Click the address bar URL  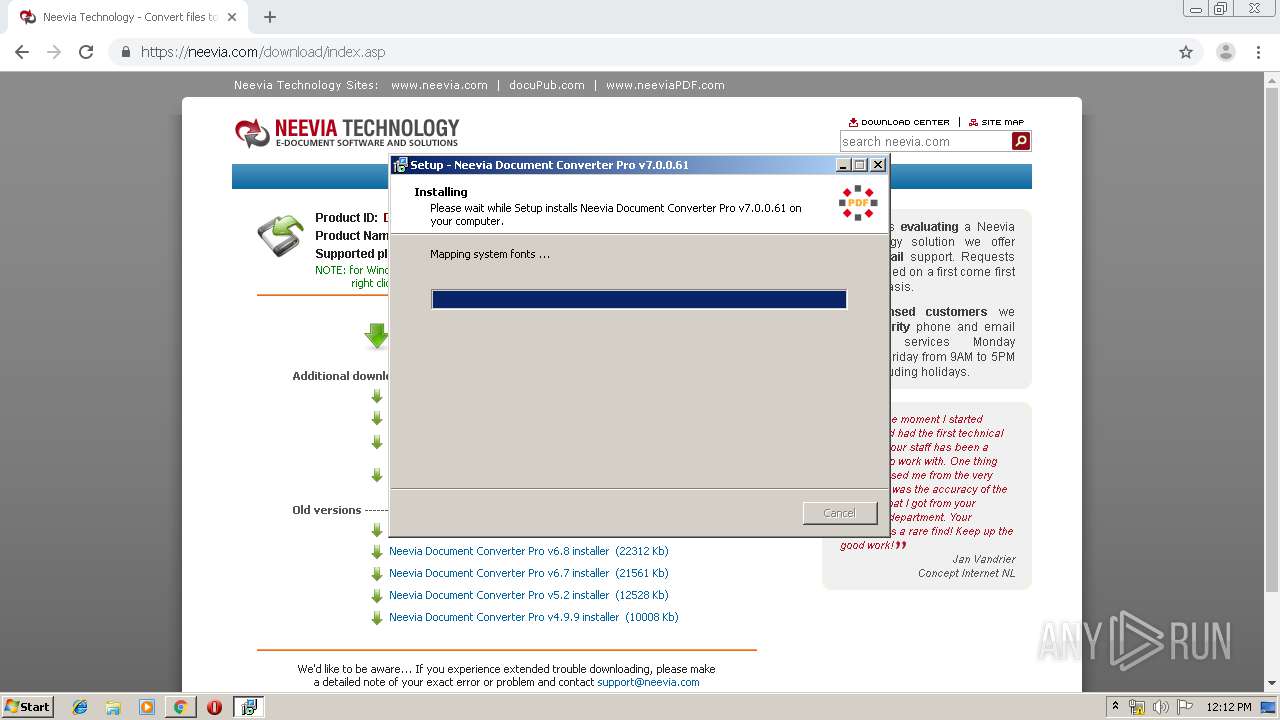[x=263, y=52]
